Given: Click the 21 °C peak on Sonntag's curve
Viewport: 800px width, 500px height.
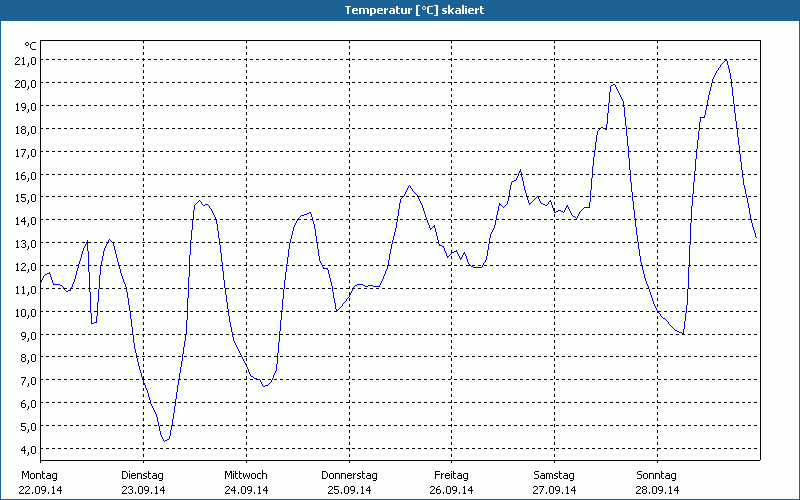Looking at the screenshot, I should click(x=726, y=60).
